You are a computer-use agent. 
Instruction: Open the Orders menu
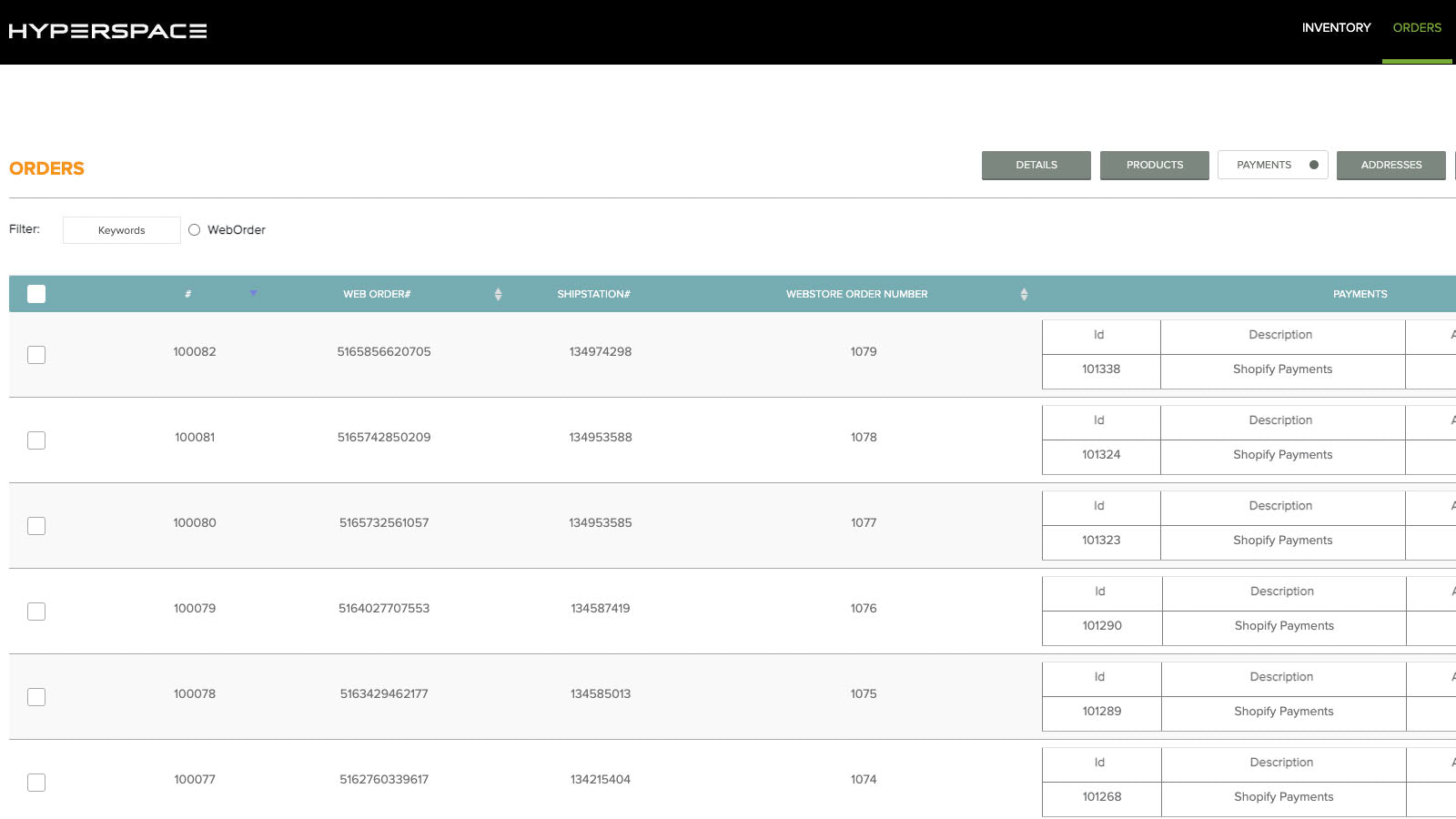pos(1417,27)
